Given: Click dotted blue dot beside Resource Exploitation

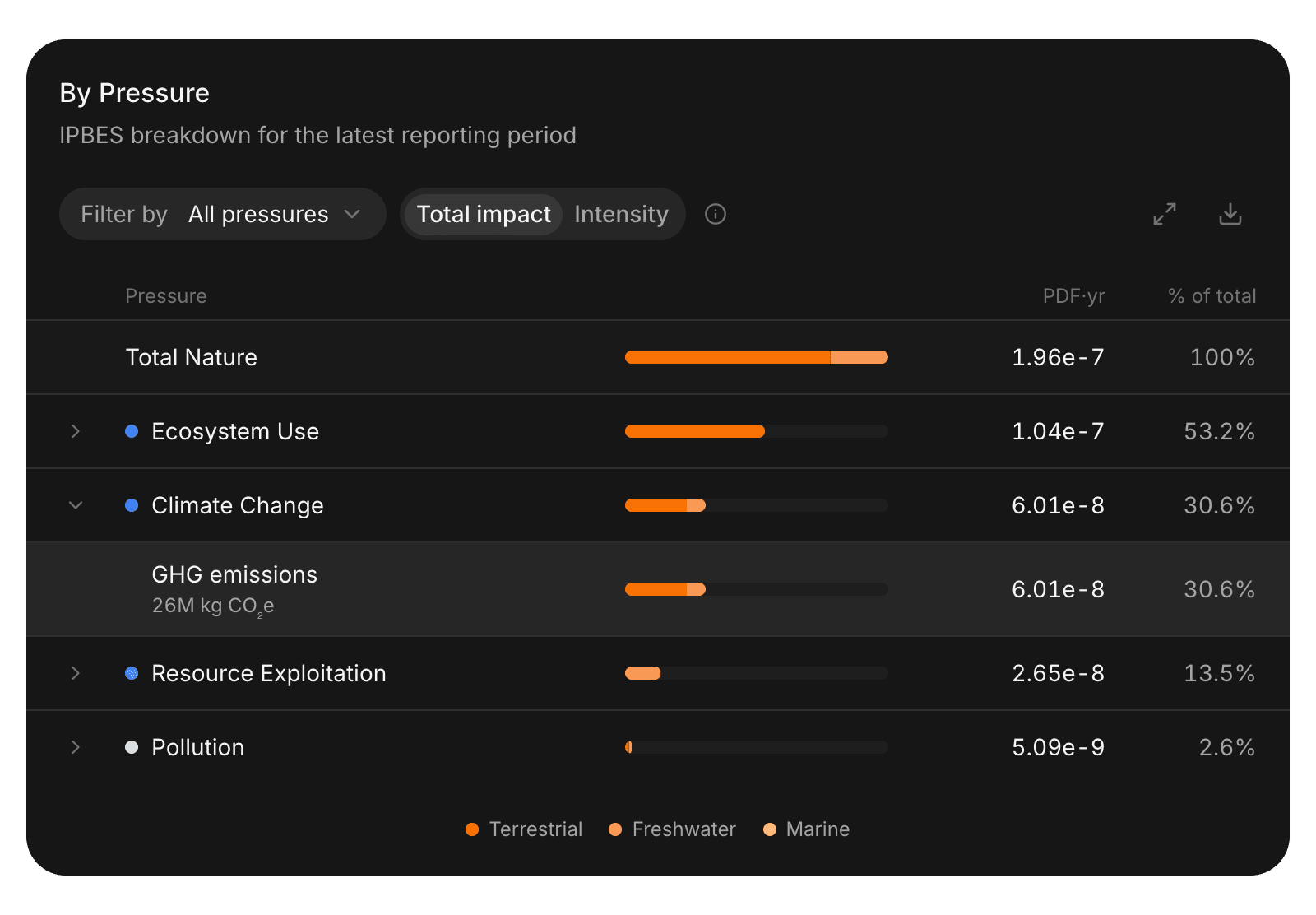Looking at the screenshot, I should click(x=132, y=673).
